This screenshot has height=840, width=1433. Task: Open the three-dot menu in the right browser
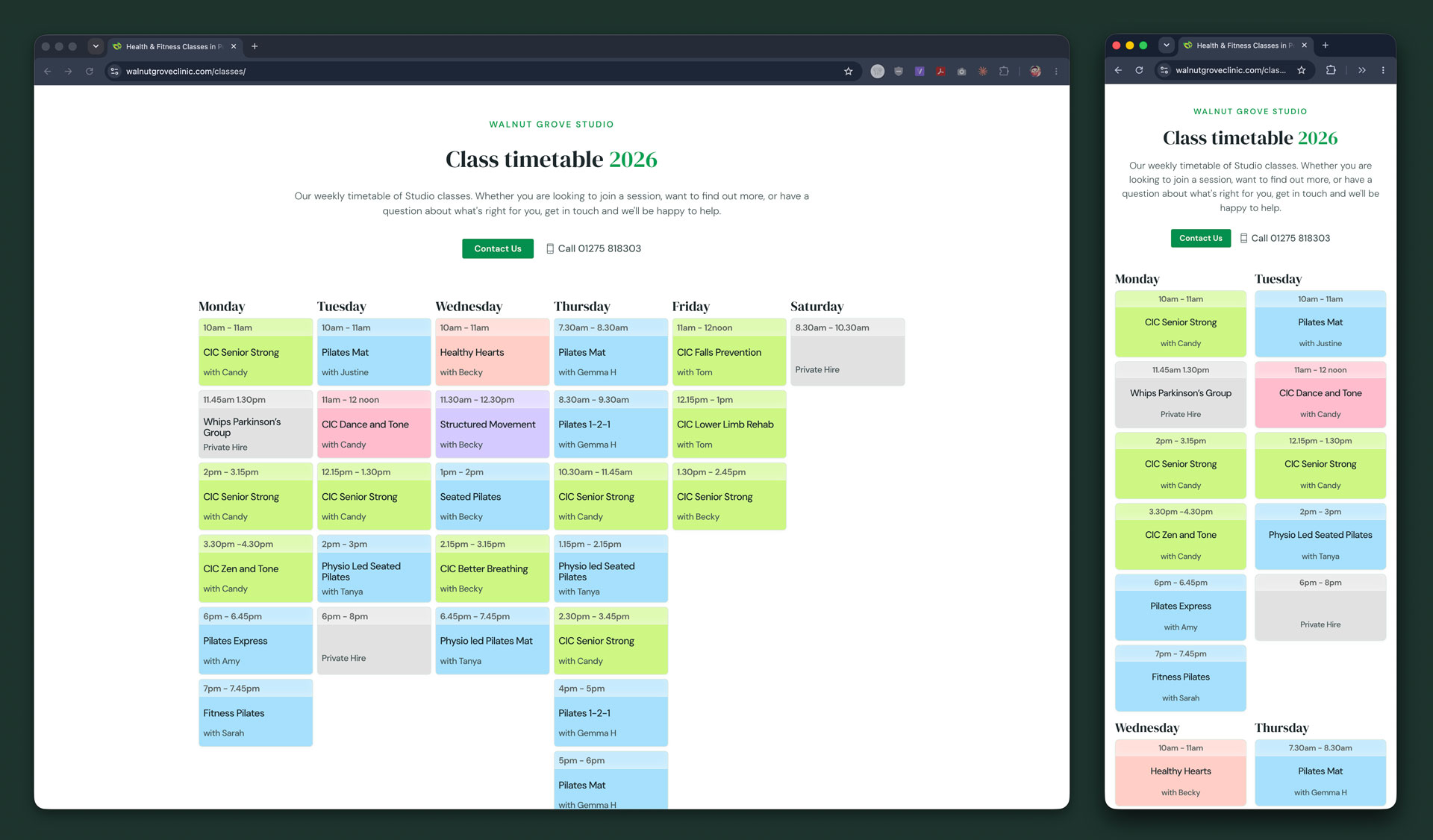pos(1383,70)
